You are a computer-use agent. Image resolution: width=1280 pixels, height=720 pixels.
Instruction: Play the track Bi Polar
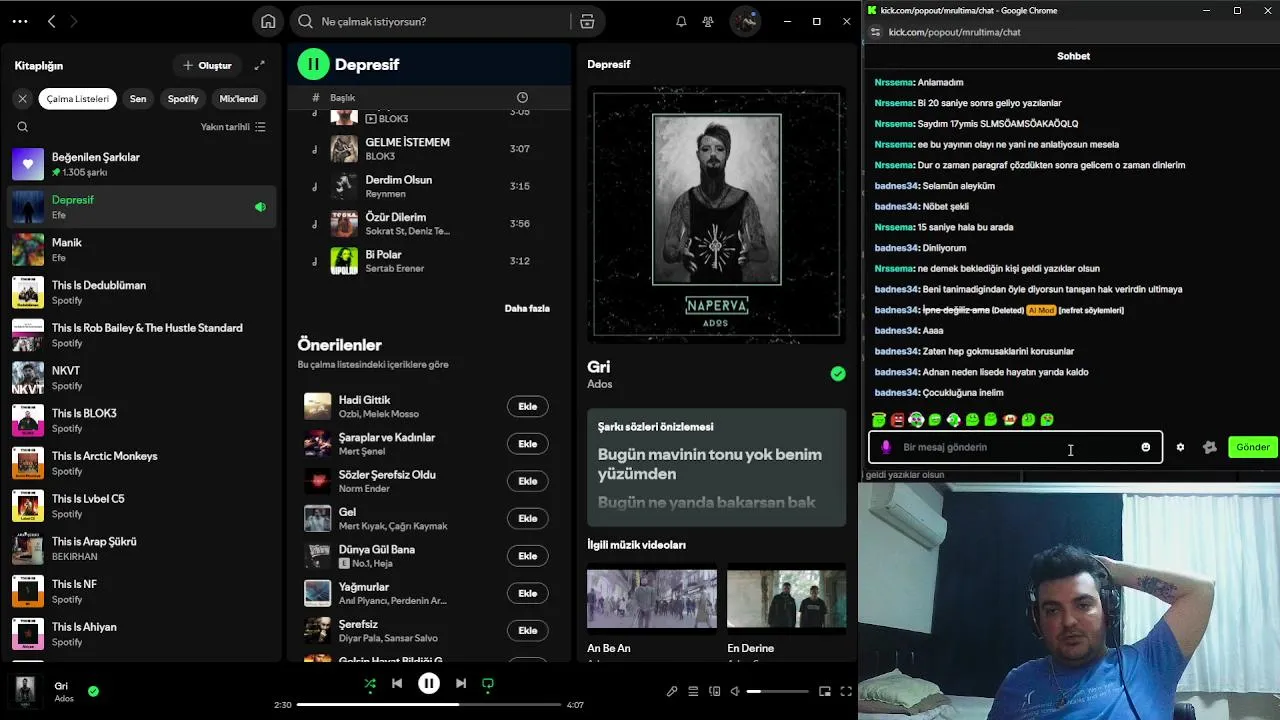428,261
